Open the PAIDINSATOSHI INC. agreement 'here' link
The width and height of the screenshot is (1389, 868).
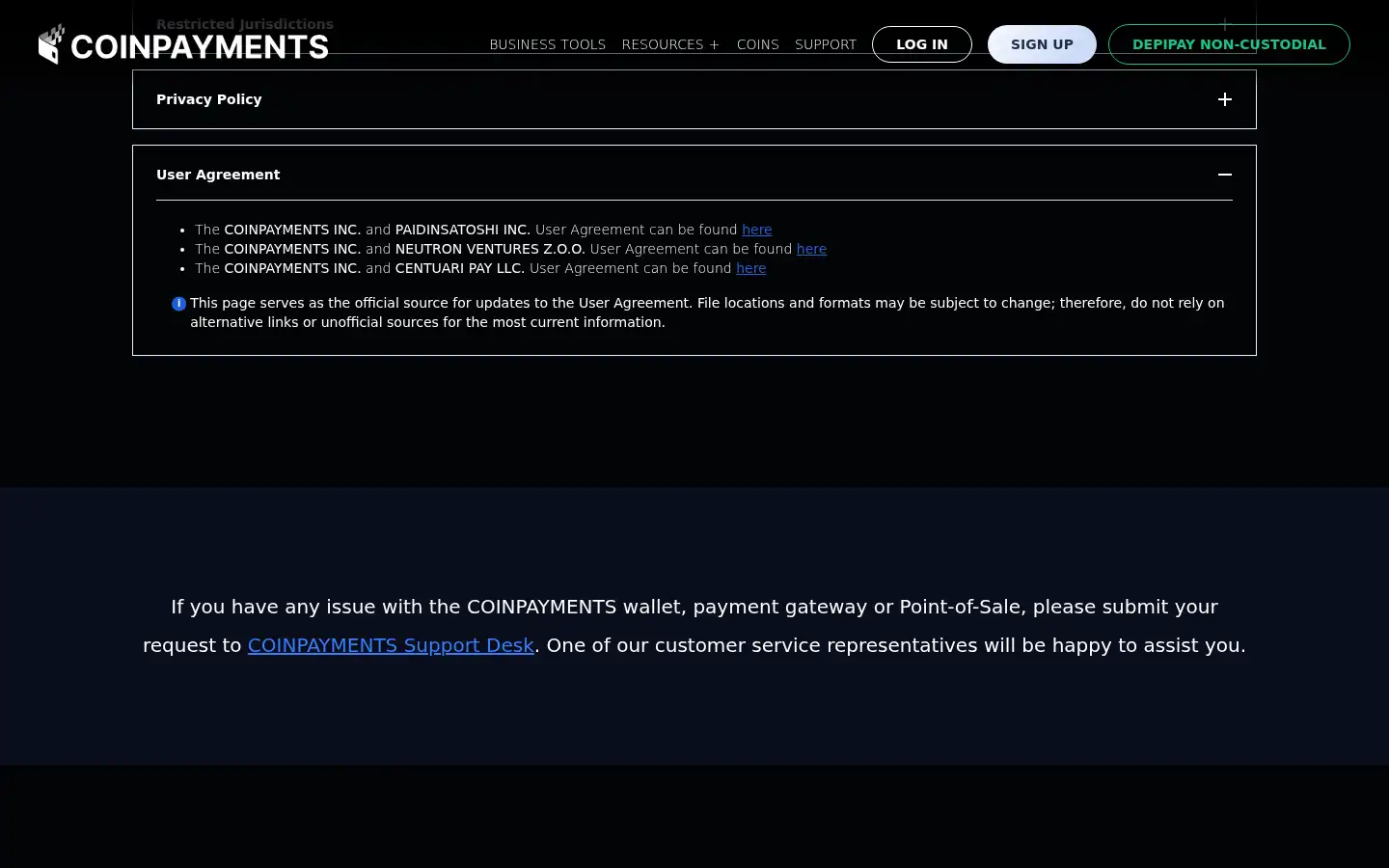(756, 230)
